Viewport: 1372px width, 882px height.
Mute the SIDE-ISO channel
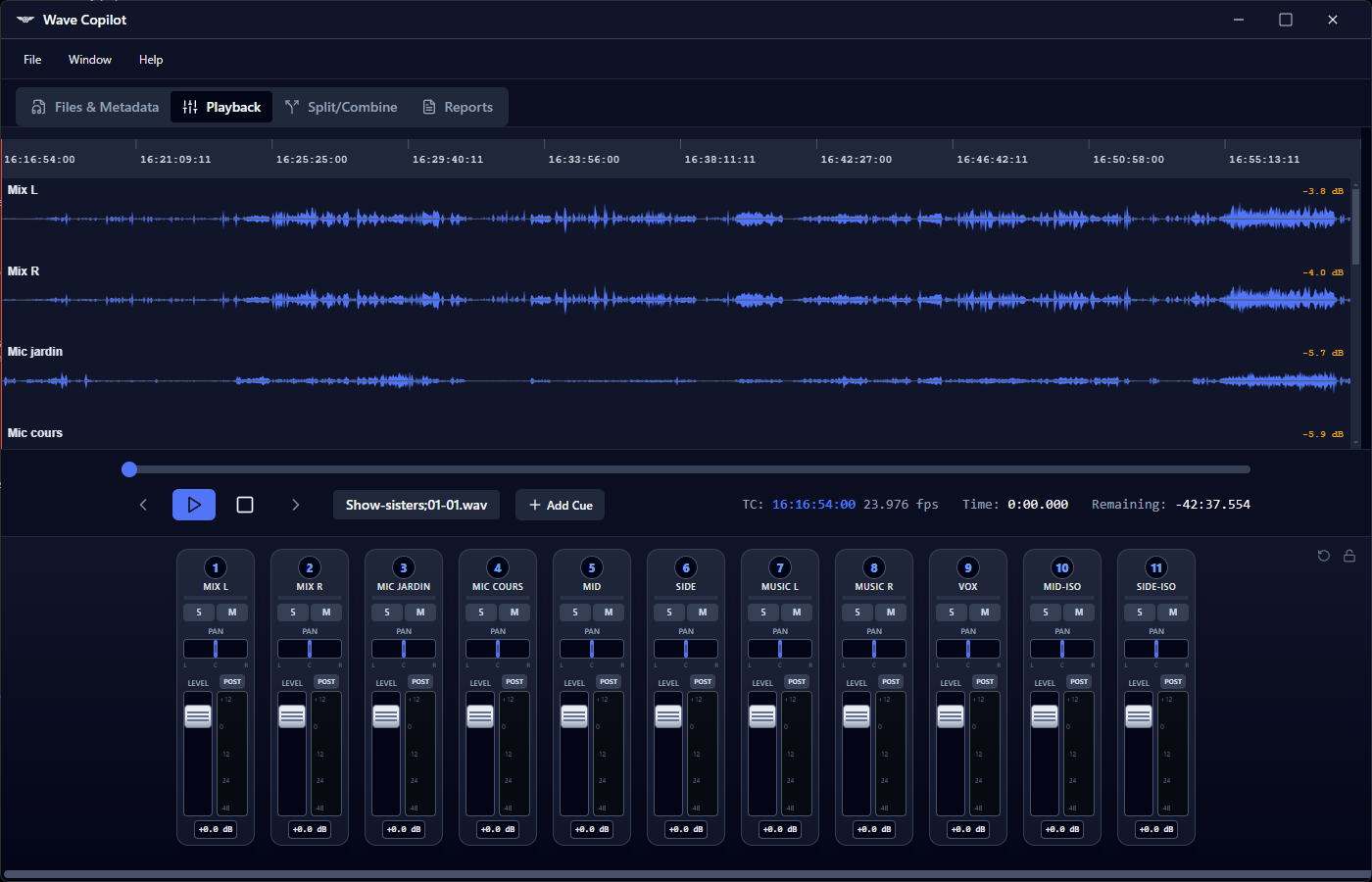(1173, 612)
